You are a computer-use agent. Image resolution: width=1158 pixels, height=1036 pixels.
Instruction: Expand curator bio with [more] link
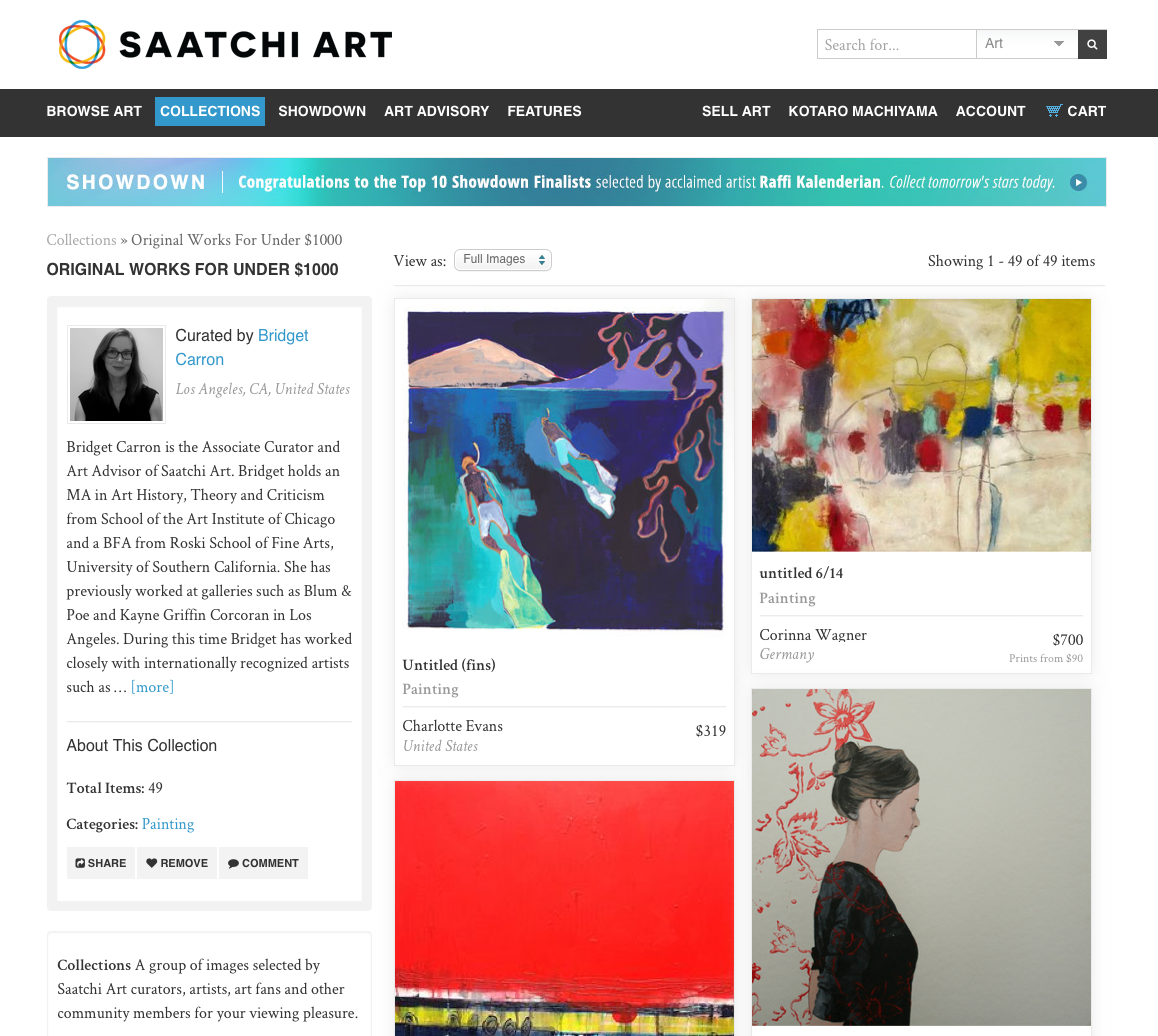click(152, 687)
